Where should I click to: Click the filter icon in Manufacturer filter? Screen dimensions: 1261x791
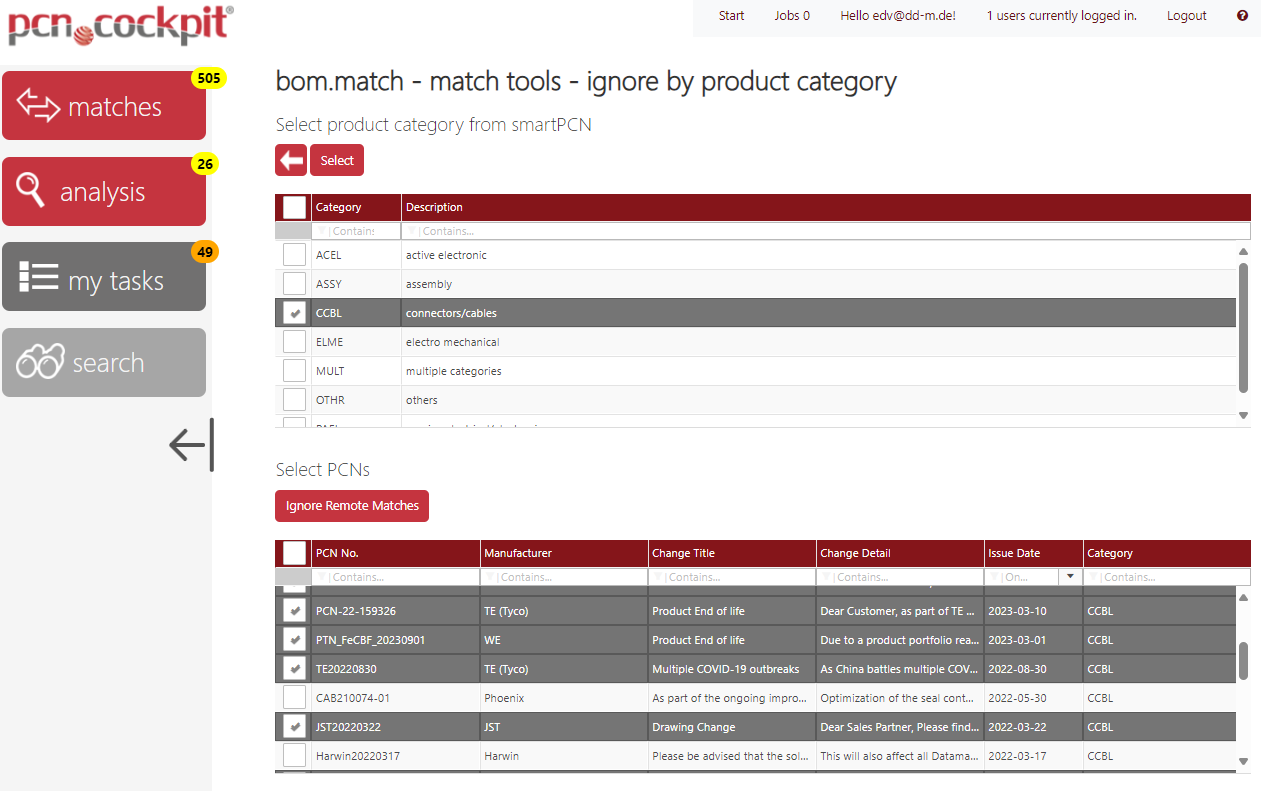(x=491, y=577)
